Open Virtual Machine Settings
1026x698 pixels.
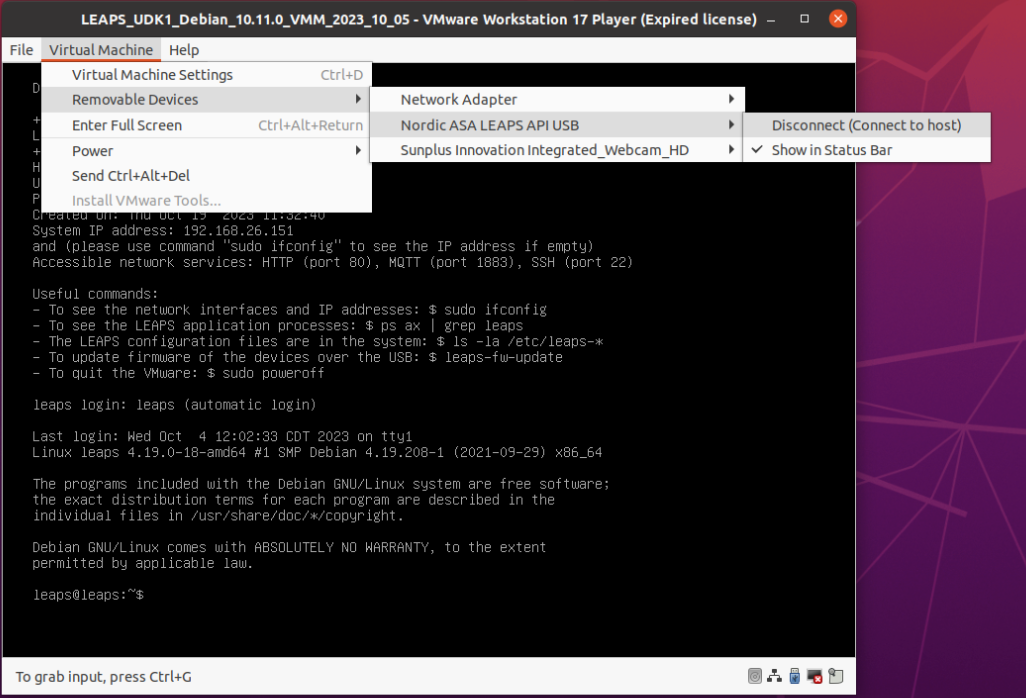207,75
